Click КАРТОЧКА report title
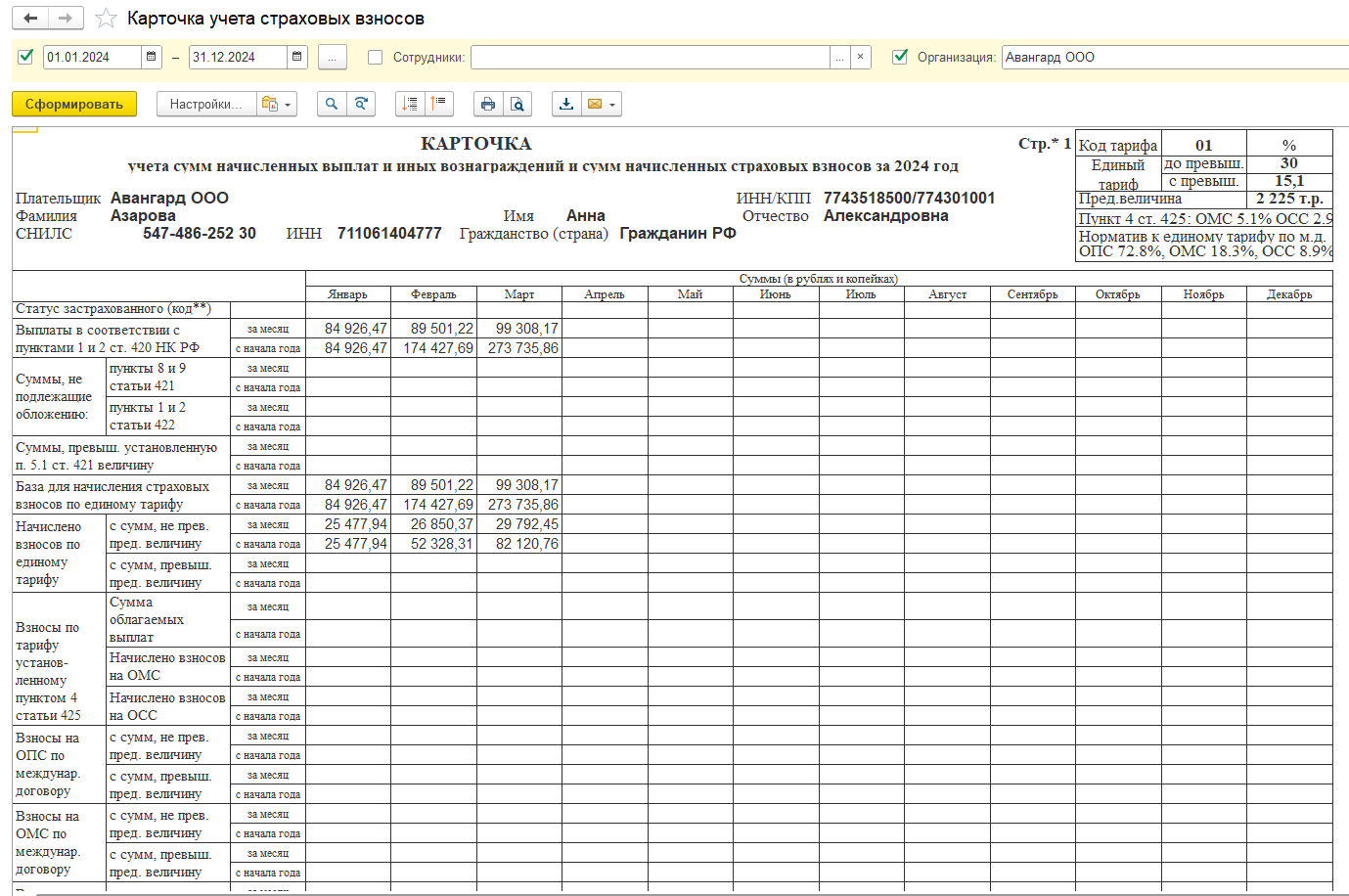This screenshot has width=1349, height=896. click(x=476, y=143)
